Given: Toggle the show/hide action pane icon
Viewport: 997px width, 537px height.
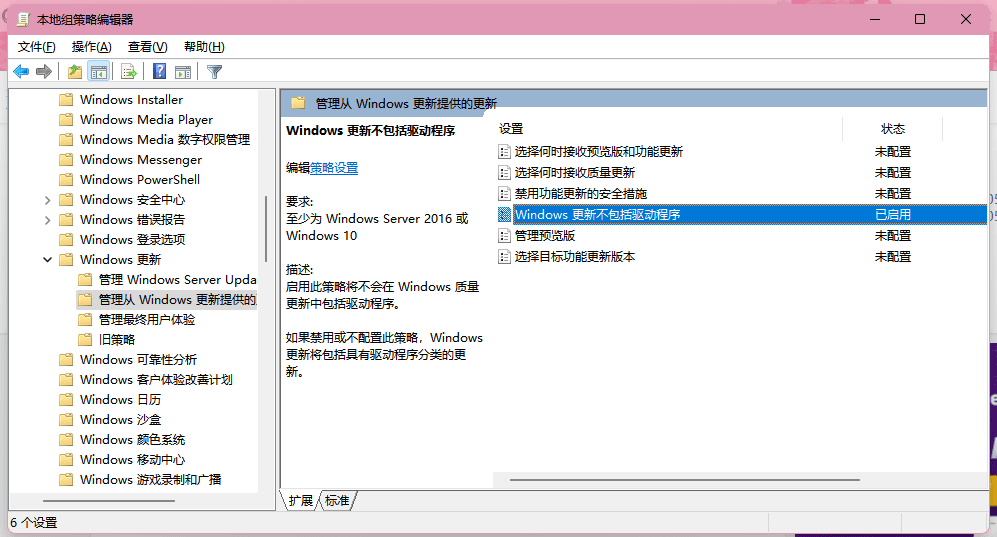Looking at the screenshot, I should click(x=183, y=72).
